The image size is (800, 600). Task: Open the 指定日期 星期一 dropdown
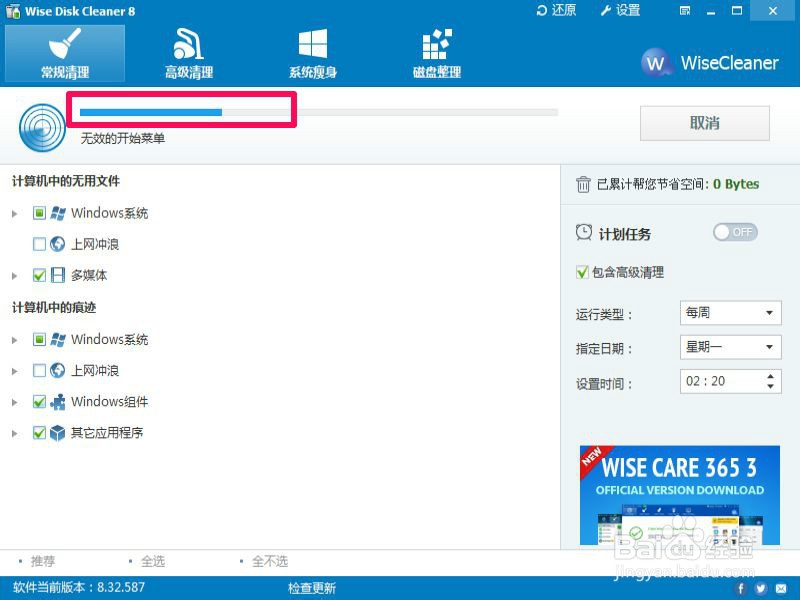(x=731, y=347)
